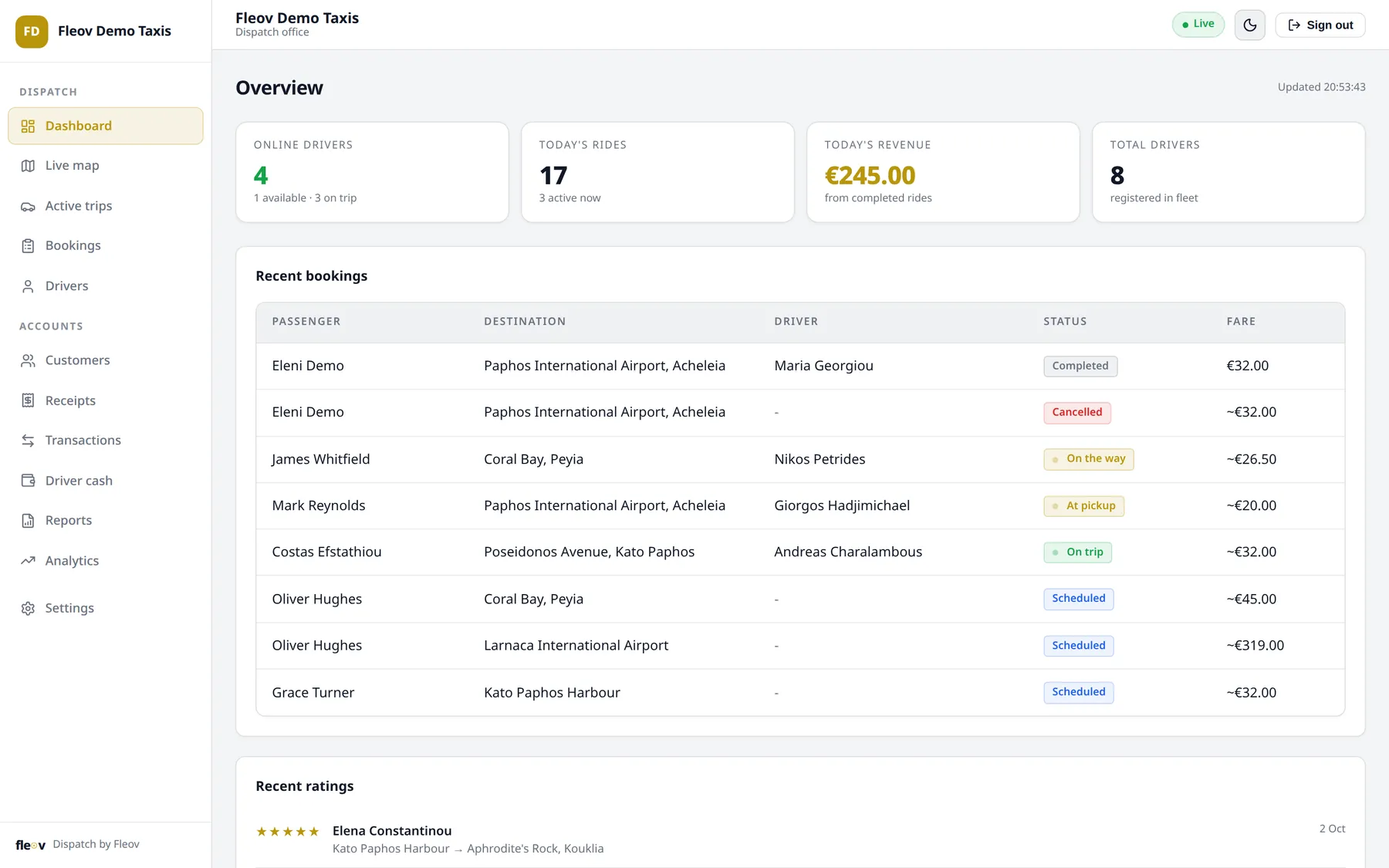Open the Bookings menu item

(x=106, y=245)
